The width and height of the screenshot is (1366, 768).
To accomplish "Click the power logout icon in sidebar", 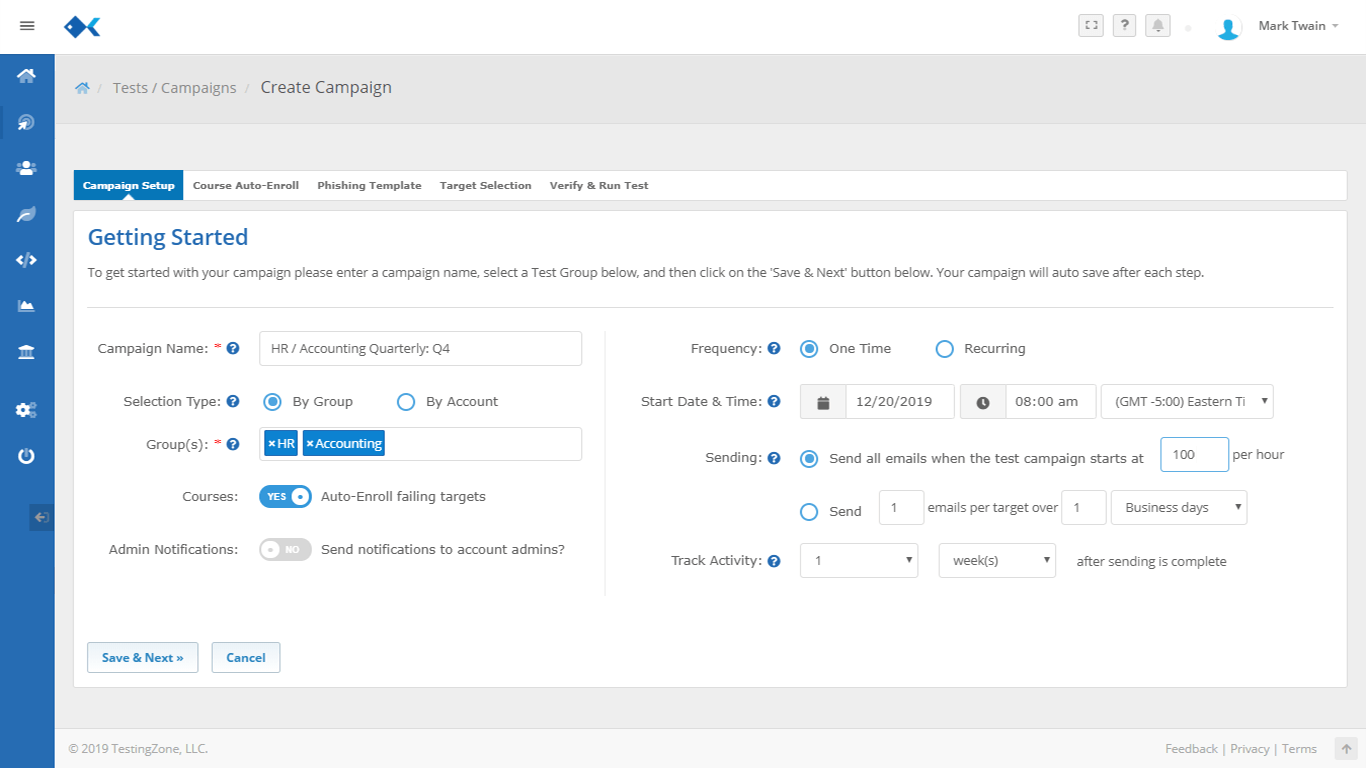I will pyautogui.click(x=27, y=456).
